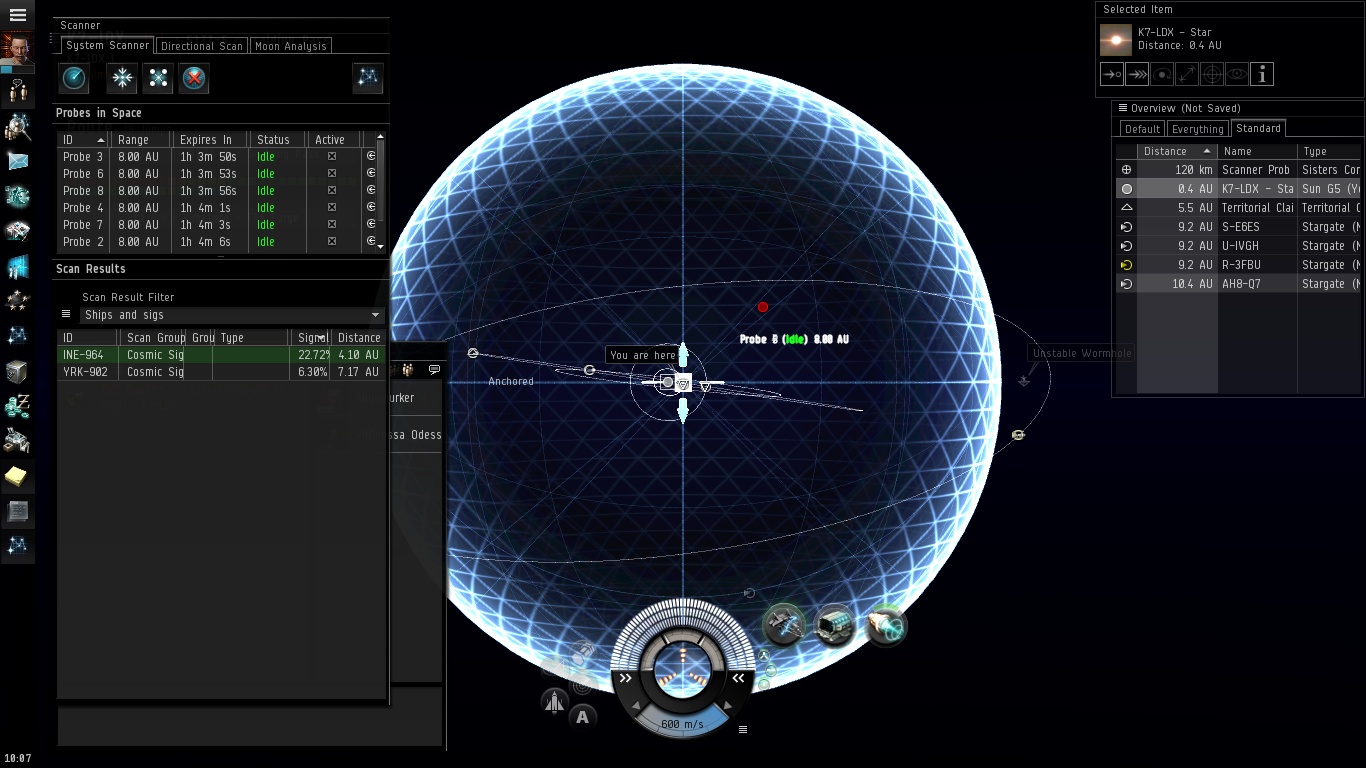Switch to the System Scanner tab
Image resolution: width=1366 pixels, height=768 pixels.
pos(107,46)
